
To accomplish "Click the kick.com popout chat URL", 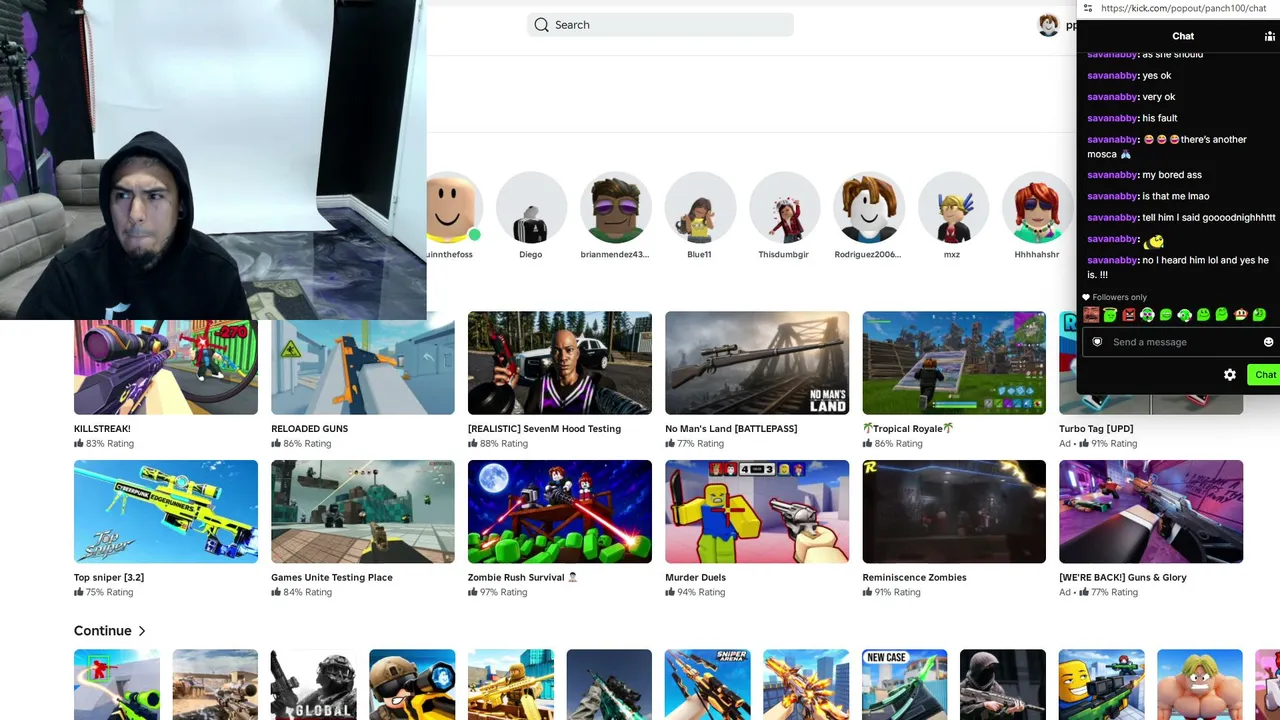I will click(1183, 9).
